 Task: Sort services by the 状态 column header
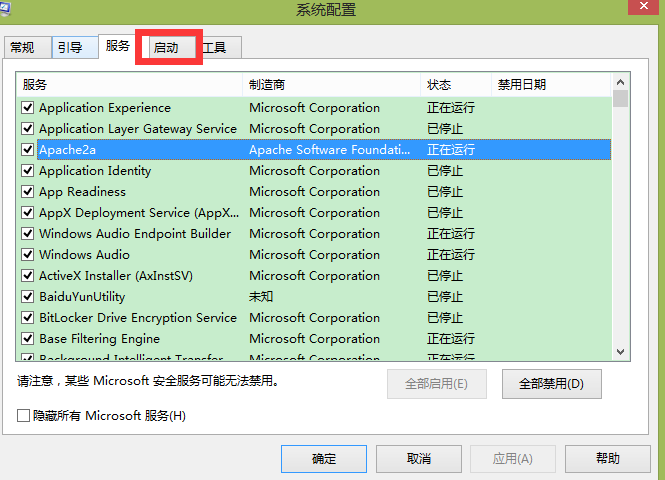pyautogui.click(x=439, y=85)
